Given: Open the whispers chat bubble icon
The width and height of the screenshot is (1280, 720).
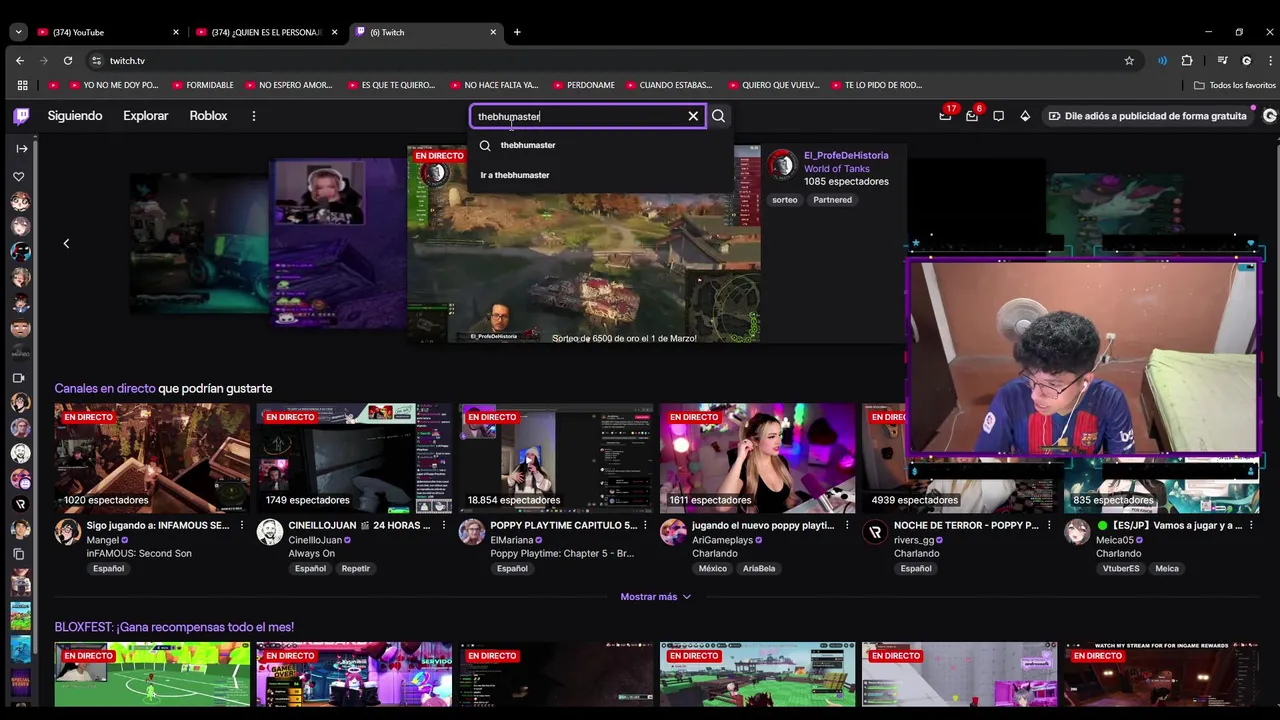Looking at the screenshot, I should 998,116.
